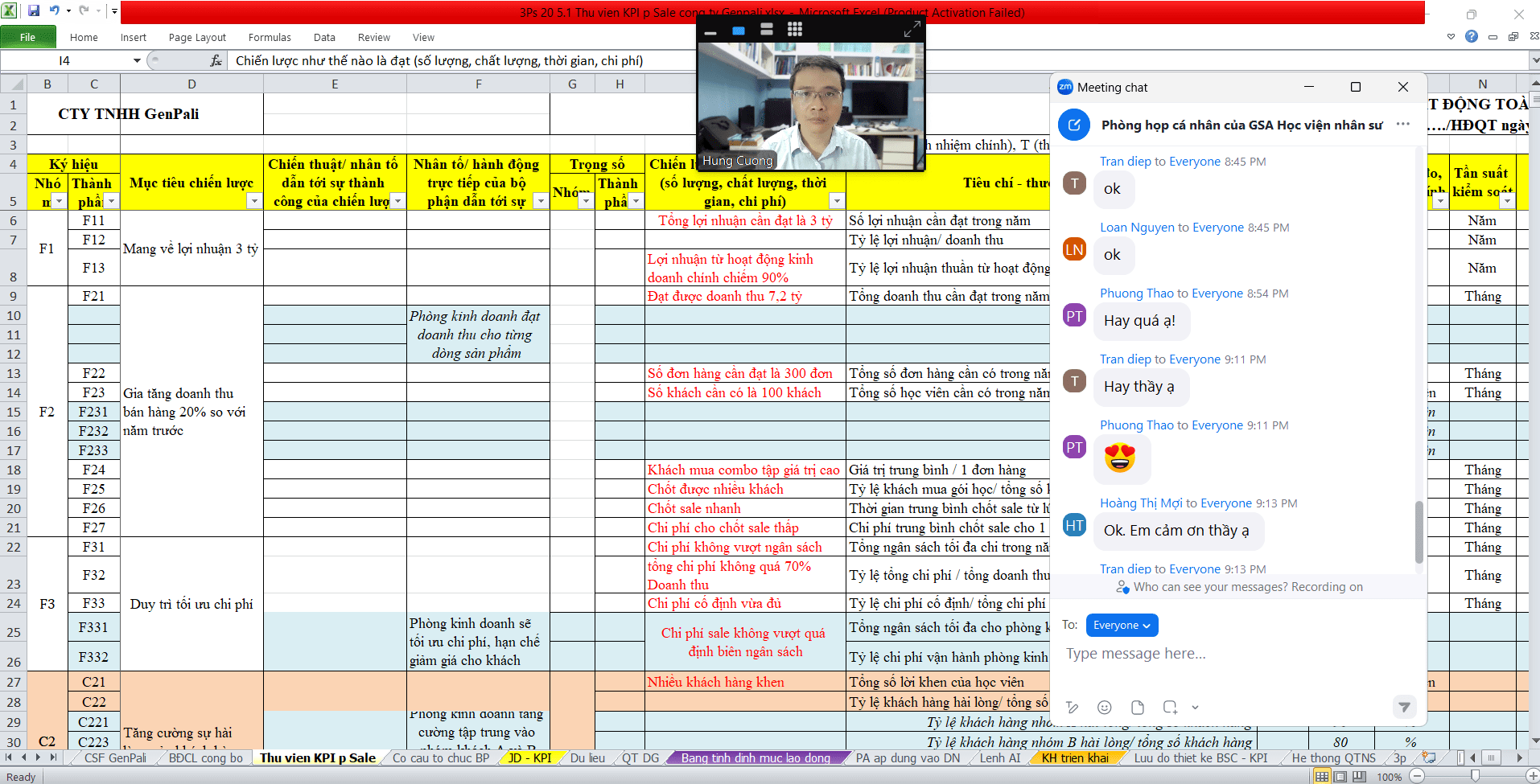The image size is (1540, 784).
Task: Switch to the CSF GenPali sheet
Action: [116, 757]
